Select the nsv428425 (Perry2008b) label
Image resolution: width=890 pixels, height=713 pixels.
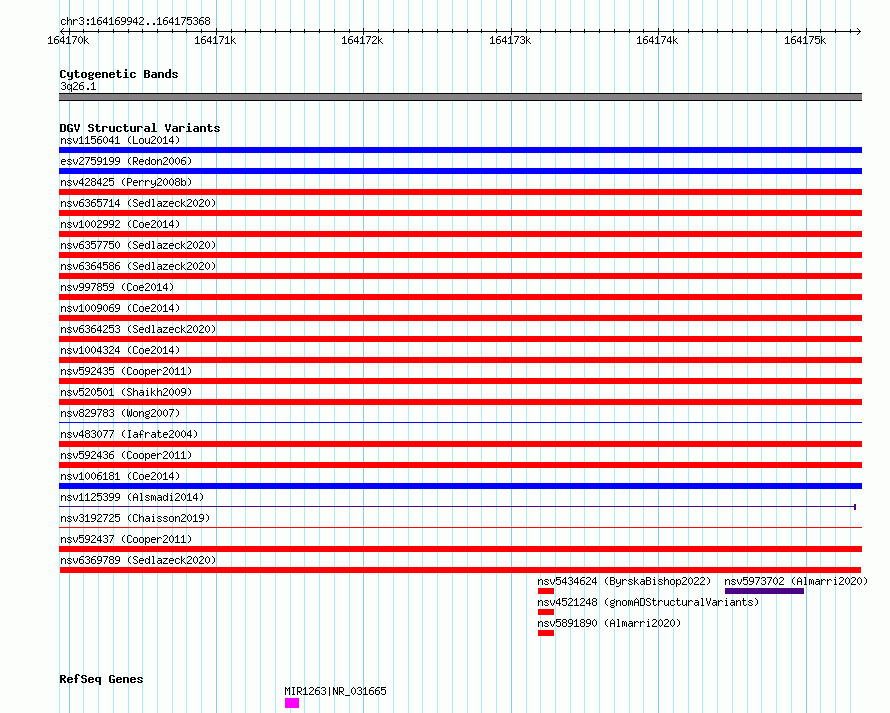click(x=126, y=182)
